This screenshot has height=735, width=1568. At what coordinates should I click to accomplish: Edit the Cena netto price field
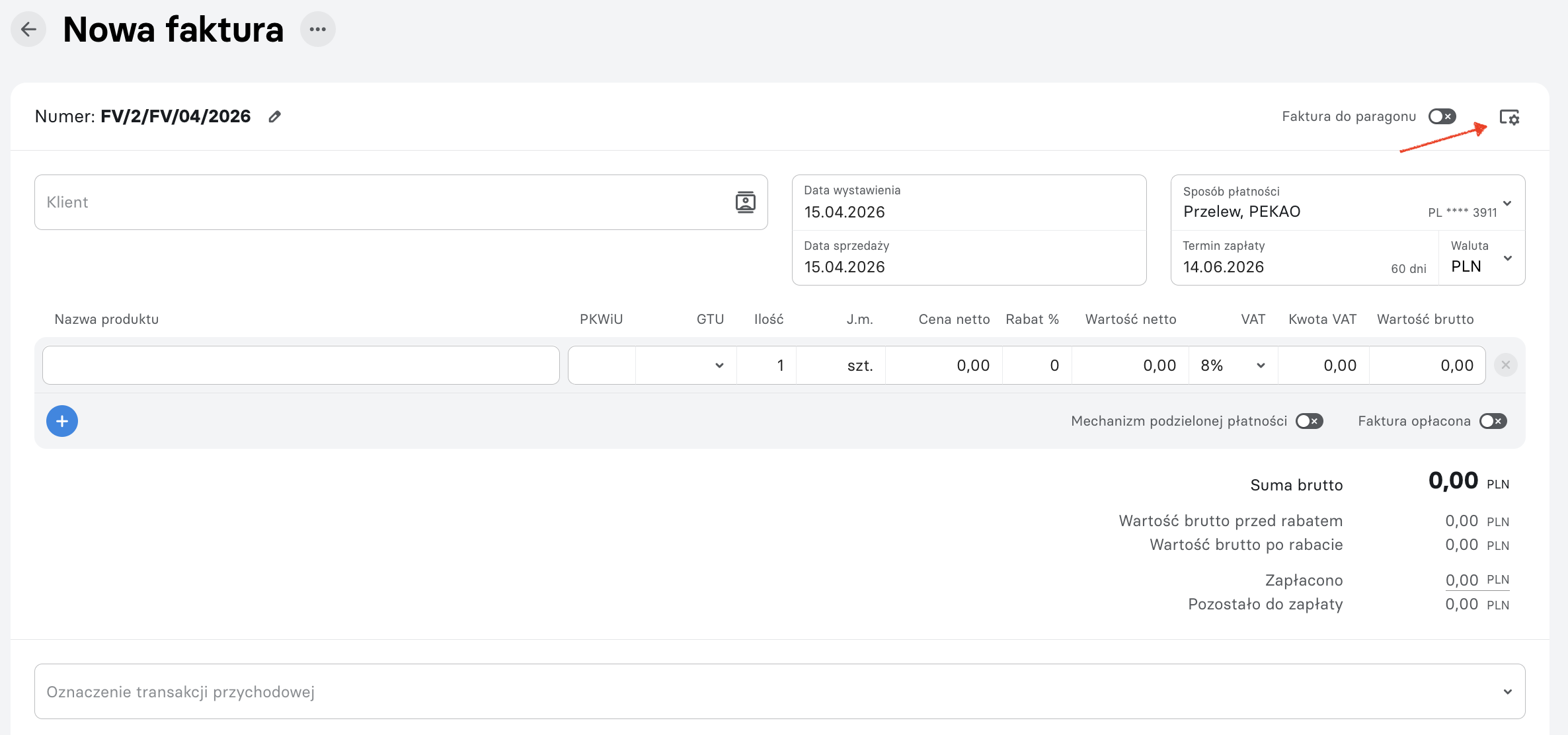point(944,365)
